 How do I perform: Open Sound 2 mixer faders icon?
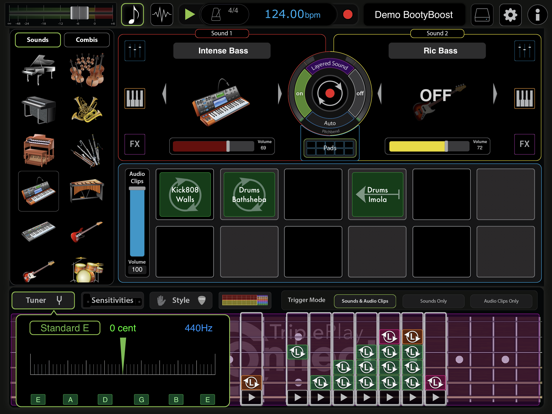click(x=524, y=51)
